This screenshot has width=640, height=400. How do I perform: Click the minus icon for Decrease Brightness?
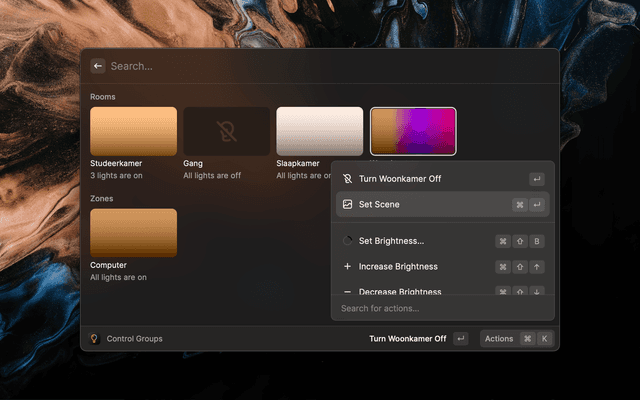coord(347,291)
